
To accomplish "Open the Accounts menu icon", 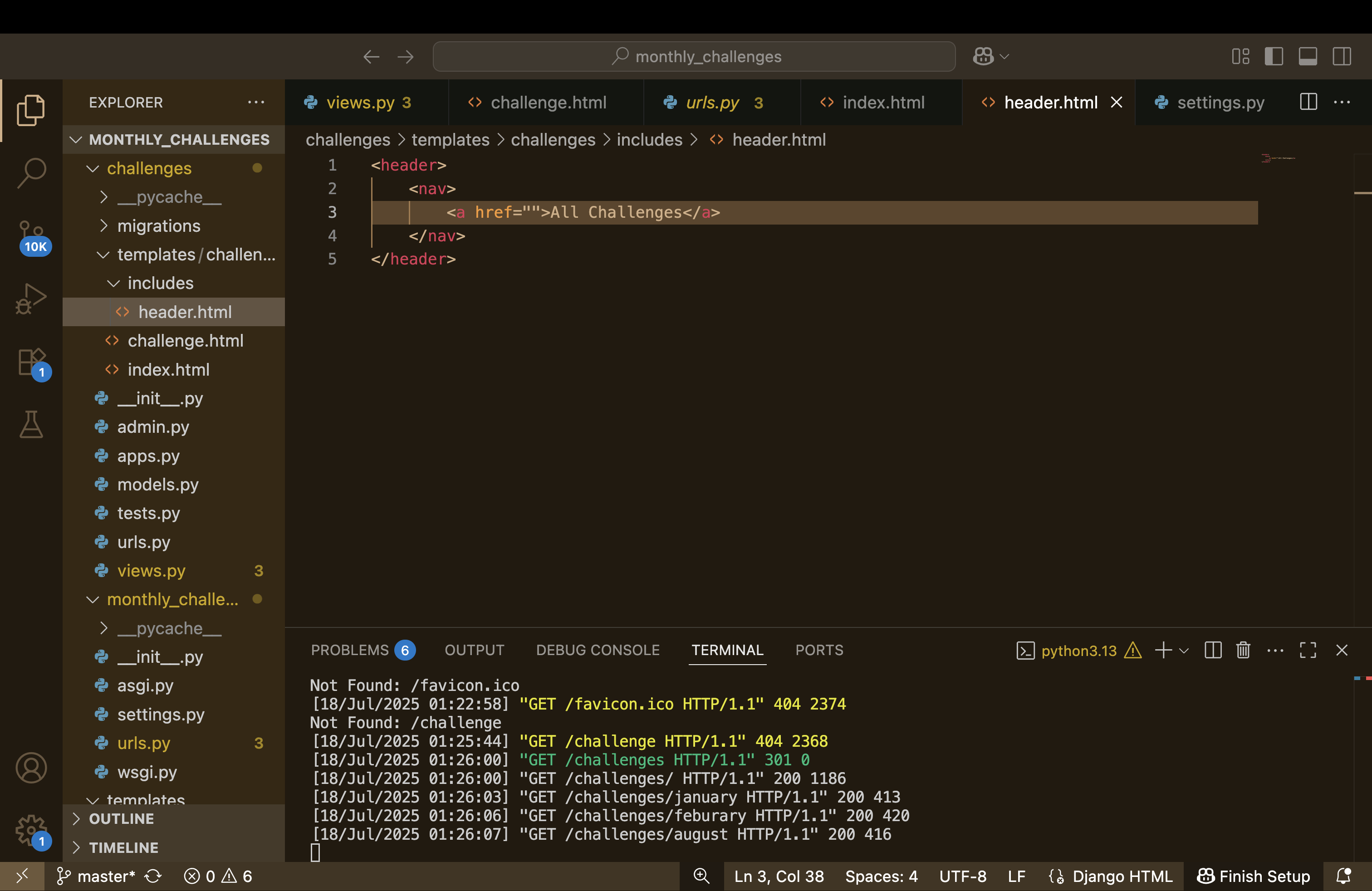I will pyautogui.click(x=30, y=768).
